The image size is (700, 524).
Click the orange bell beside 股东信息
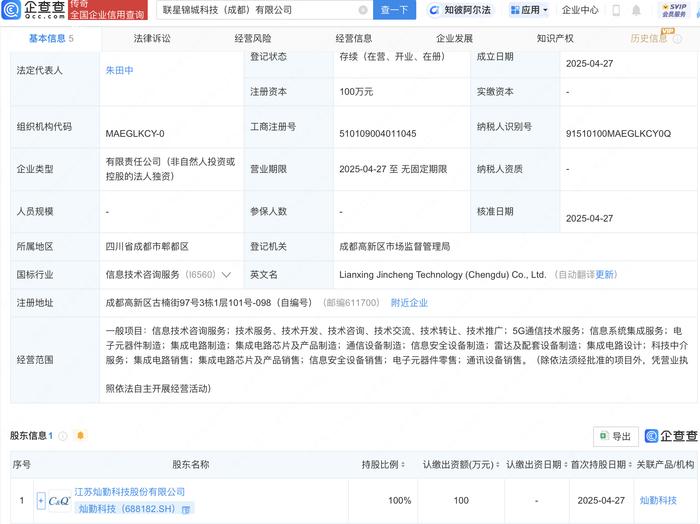(x=80, y=435)
